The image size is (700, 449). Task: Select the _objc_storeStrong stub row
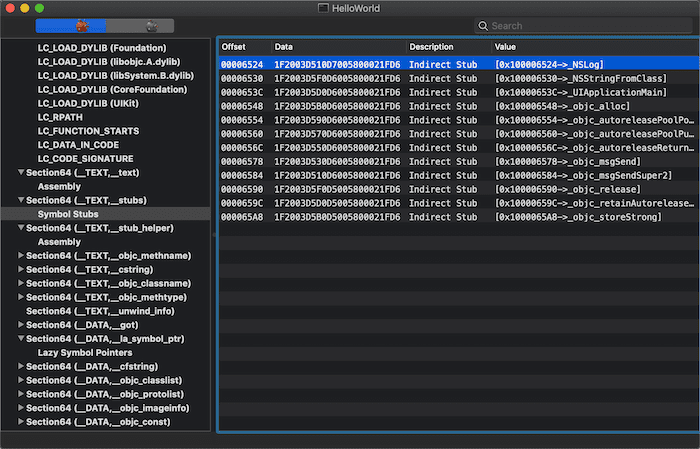459,216
